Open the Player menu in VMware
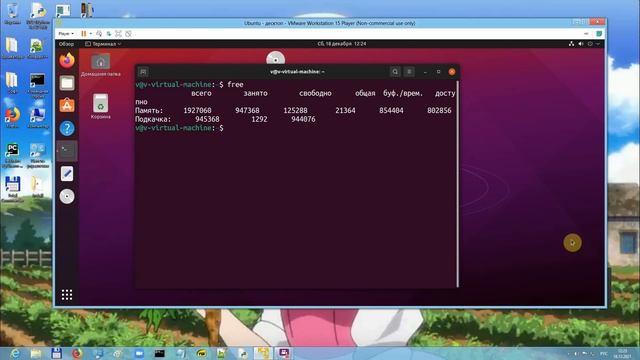 pyautogui.click(x=66, y=33)
